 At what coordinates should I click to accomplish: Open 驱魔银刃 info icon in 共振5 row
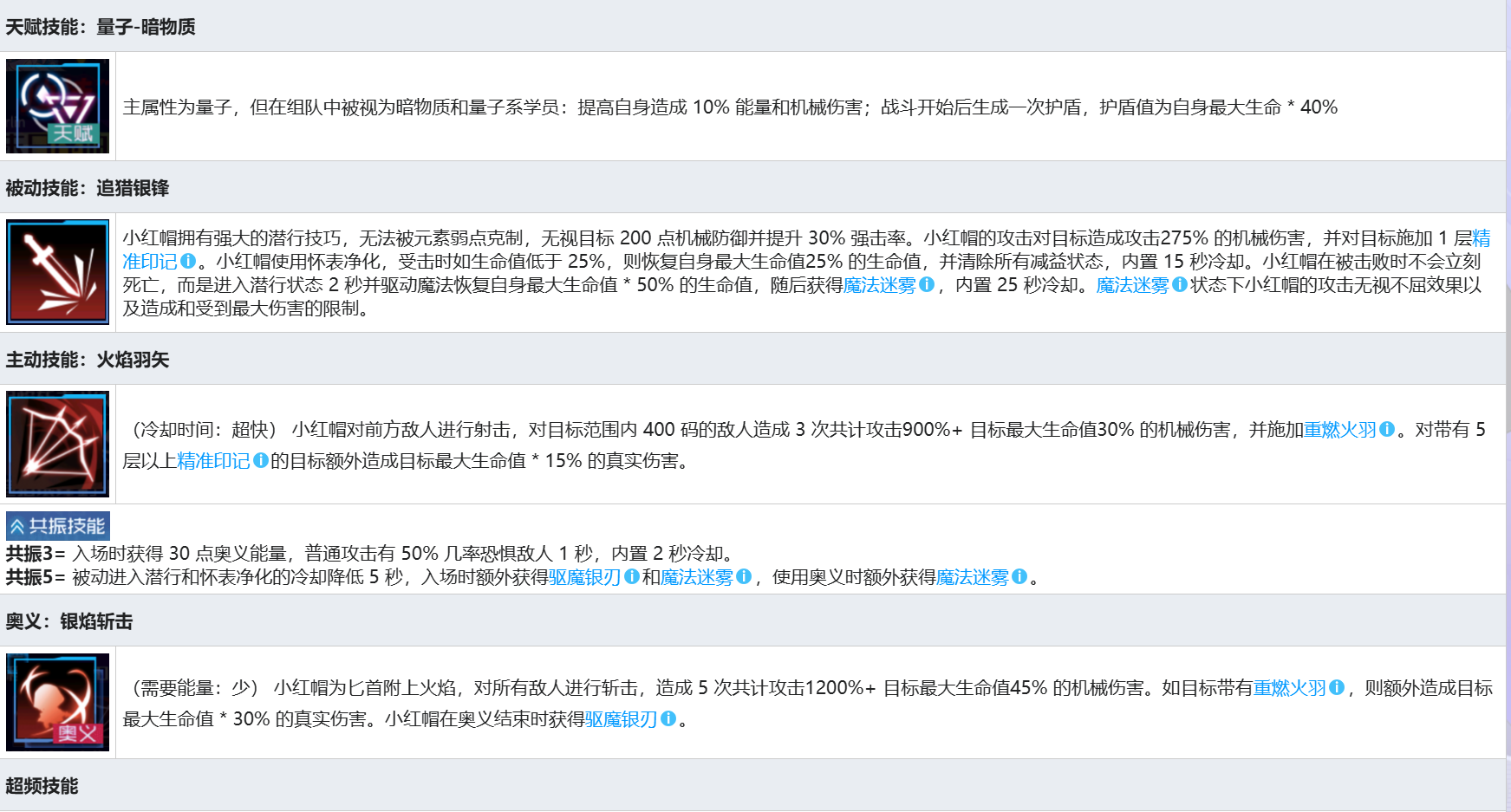pyautogui.click(x=632, y=576)
